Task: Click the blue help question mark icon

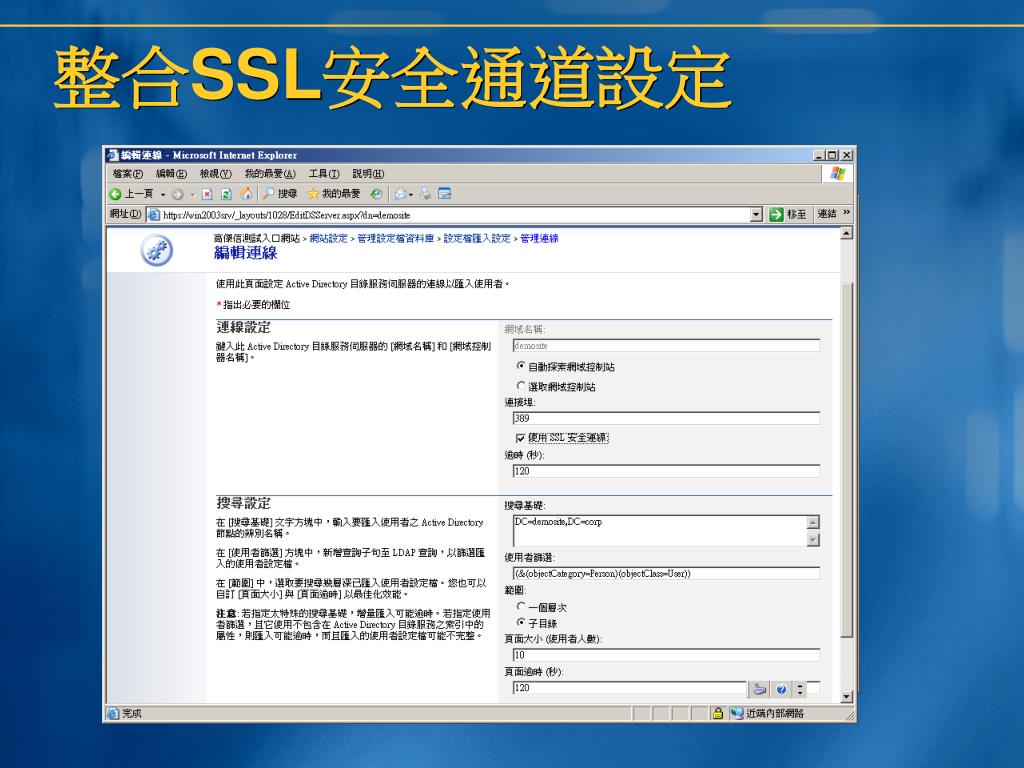Action: pos(781,689)
